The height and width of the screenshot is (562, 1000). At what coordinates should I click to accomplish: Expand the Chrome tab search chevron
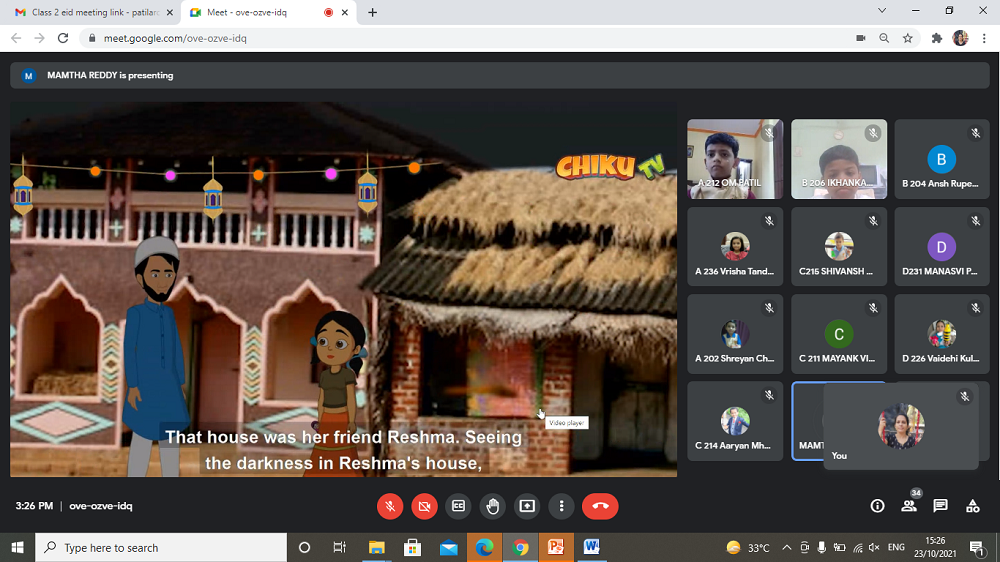tap(882, 11)
